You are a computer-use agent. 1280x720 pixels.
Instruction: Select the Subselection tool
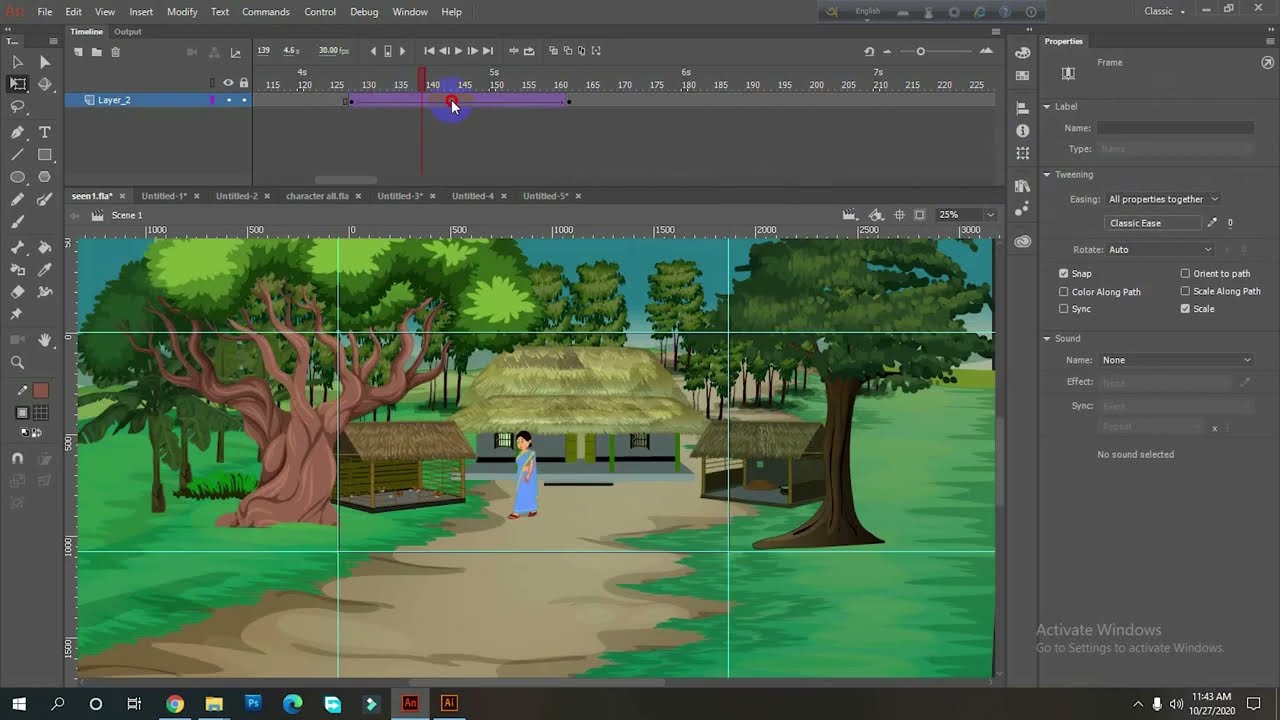(x=44, y=62)
